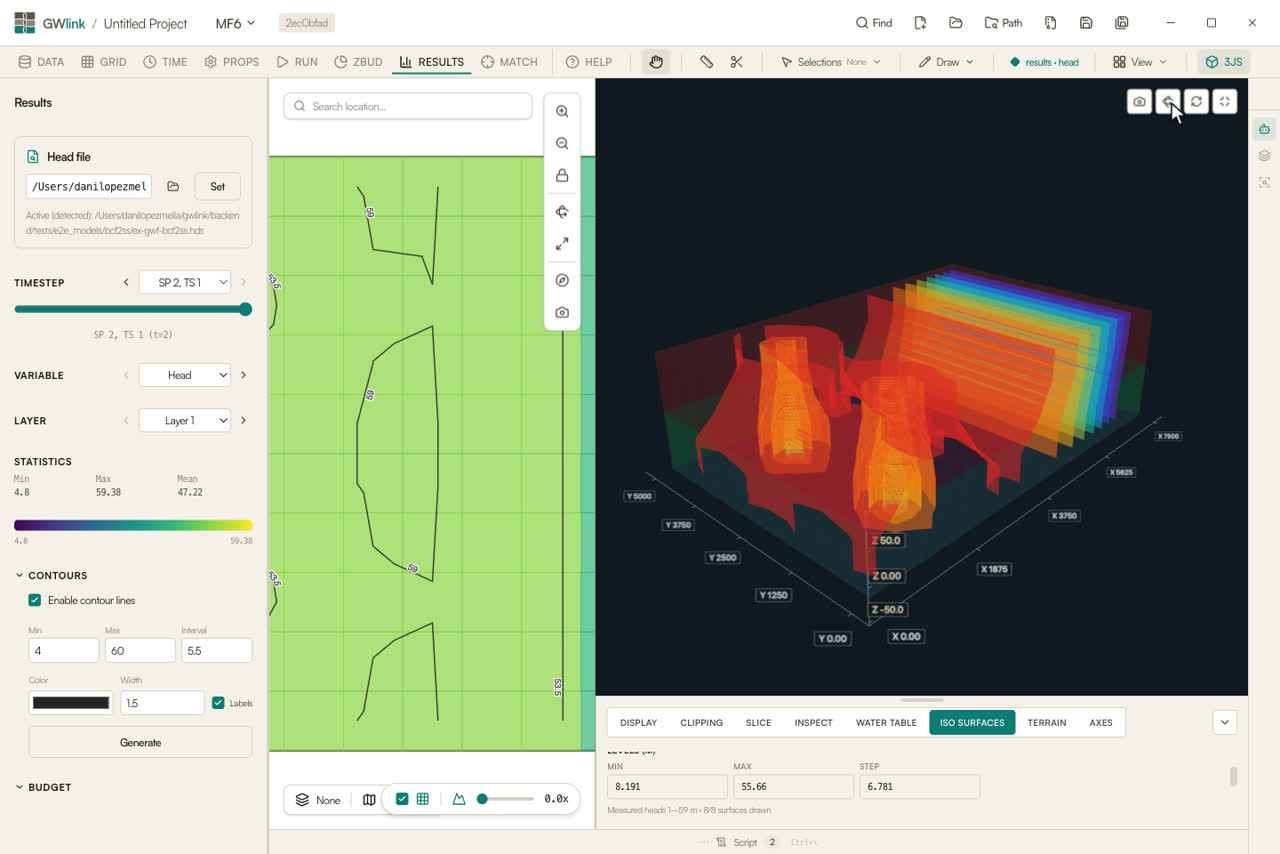Click the basemap map icon in bottom bar
Viewport: 1280px width, 854px height.
[369, 799]
